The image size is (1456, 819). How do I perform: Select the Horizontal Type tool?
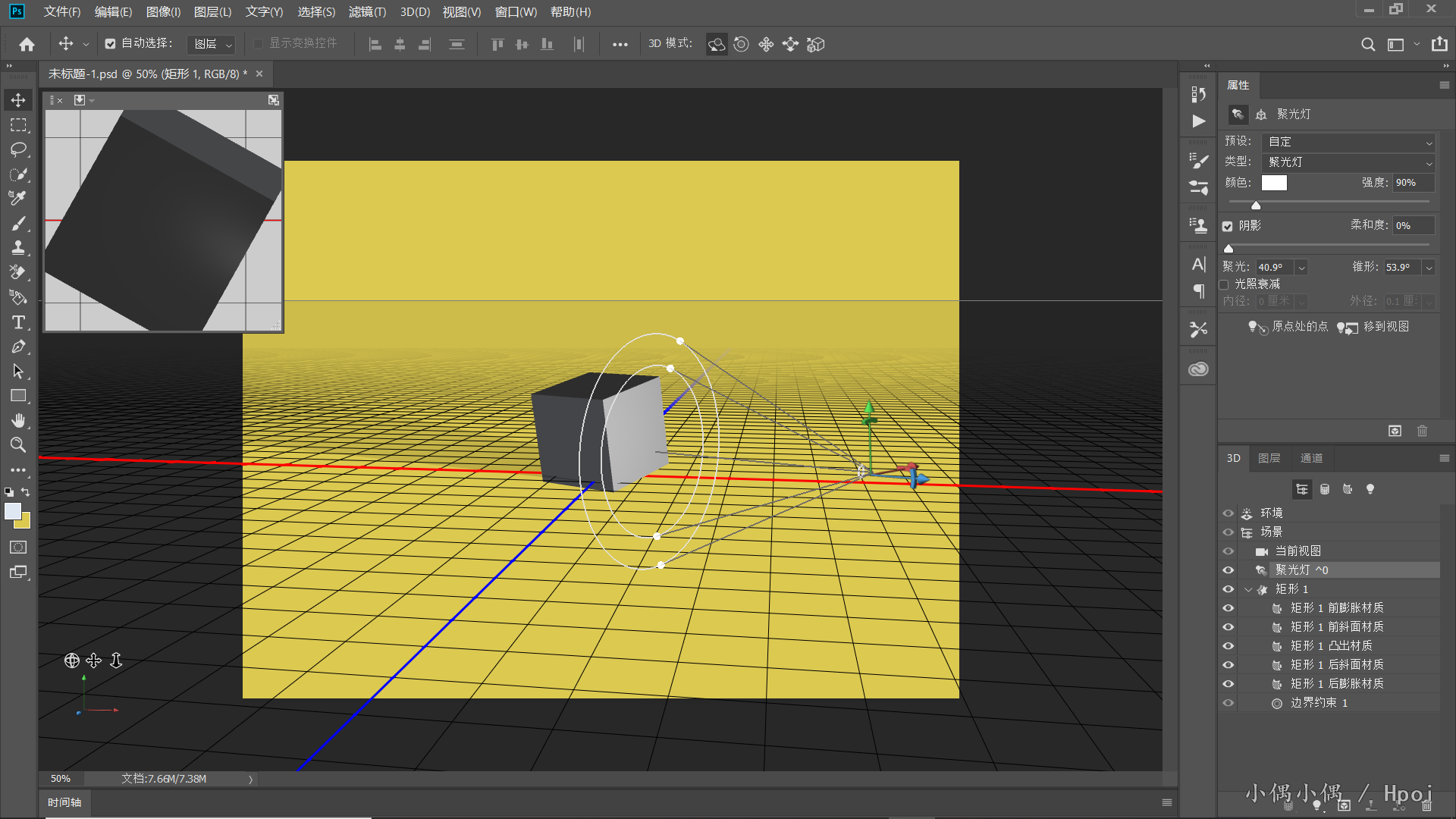click(x=18, y=322)
